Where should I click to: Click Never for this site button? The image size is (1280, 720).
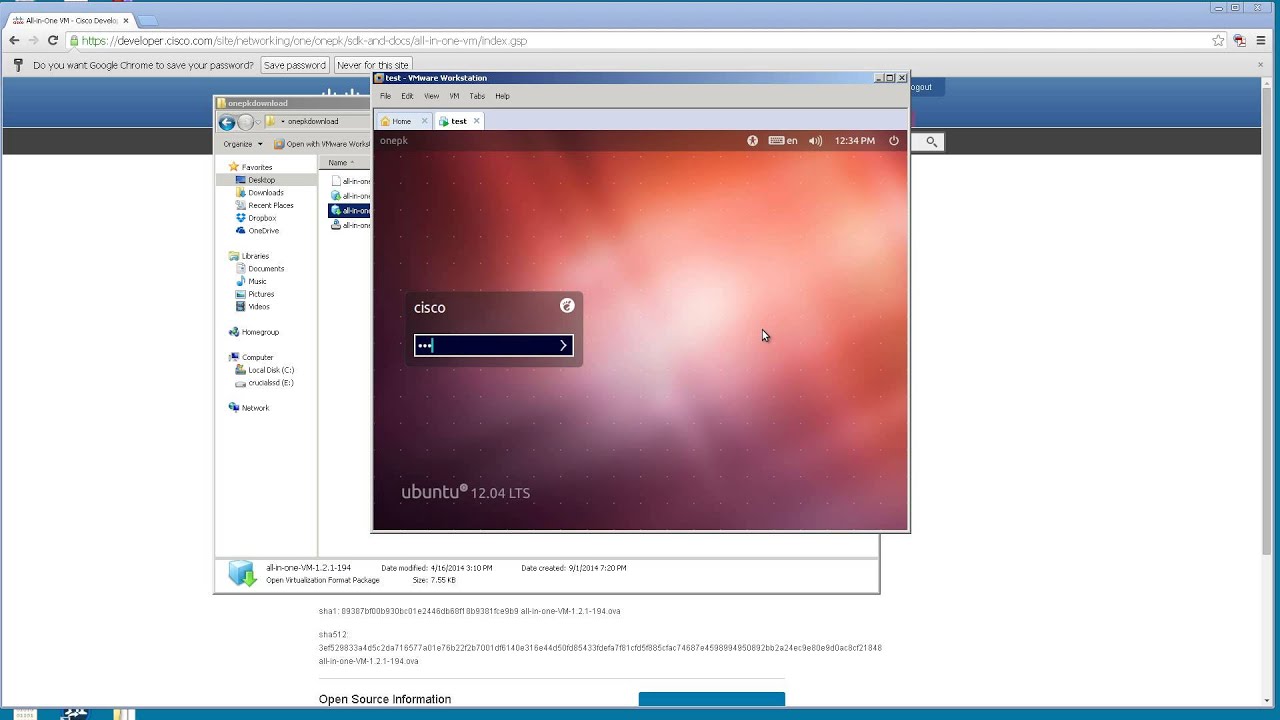(373, 65)
